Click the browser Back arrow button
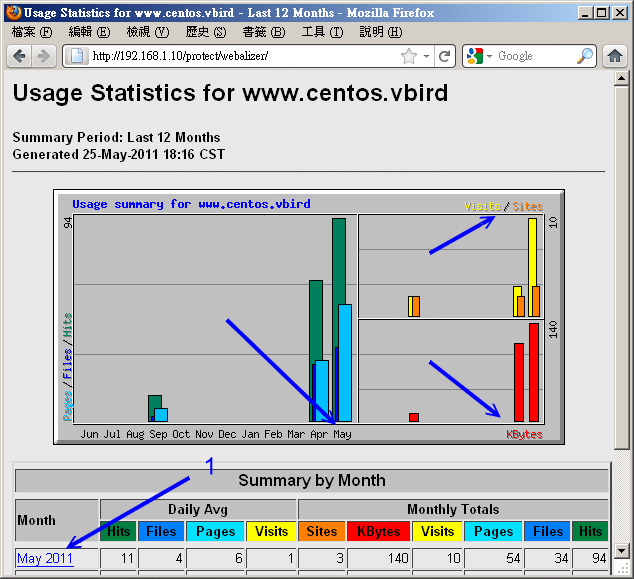 pos(19,56)
